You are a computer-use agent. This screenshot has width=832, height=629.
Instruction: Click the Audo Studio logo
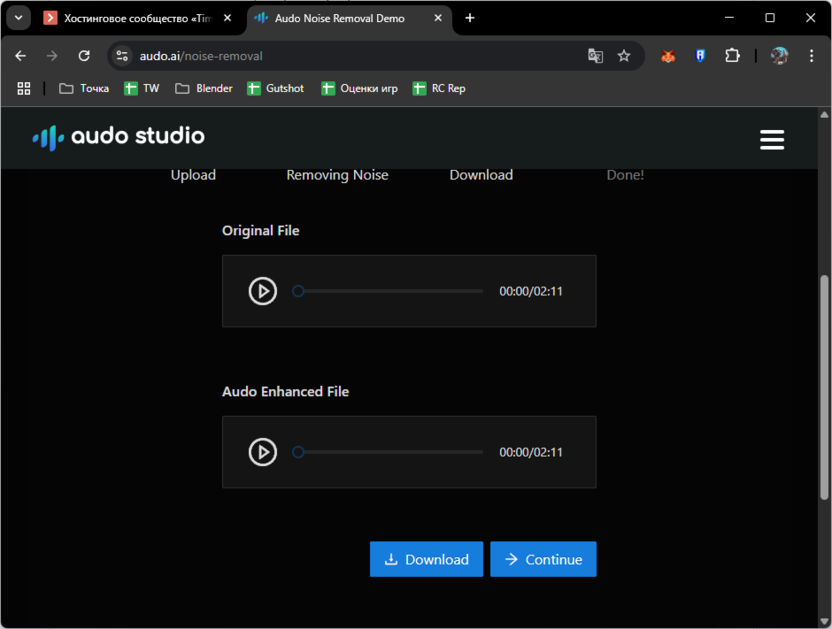118,137
